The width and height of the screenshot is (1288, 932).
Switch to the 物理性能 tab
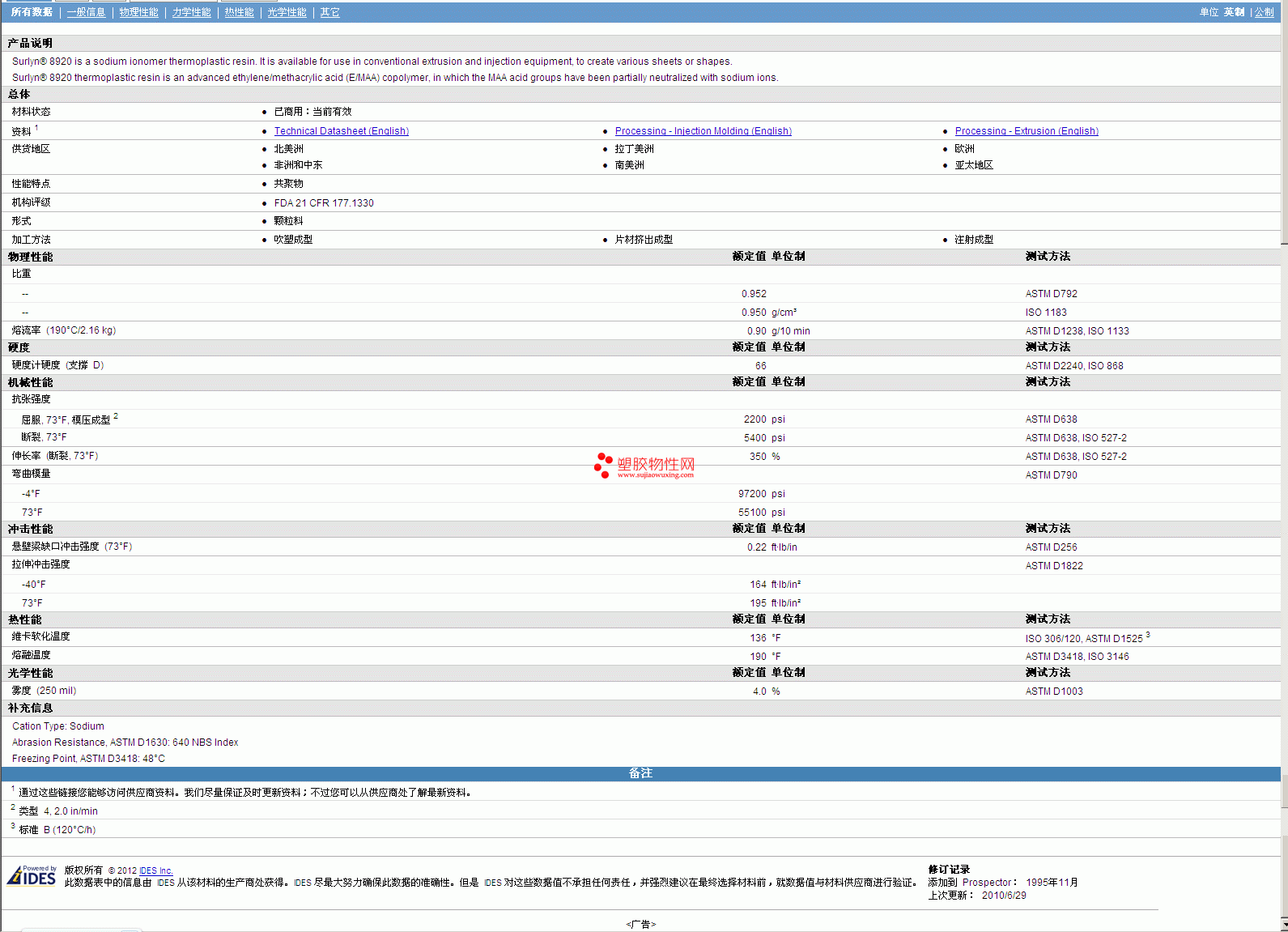138,12
